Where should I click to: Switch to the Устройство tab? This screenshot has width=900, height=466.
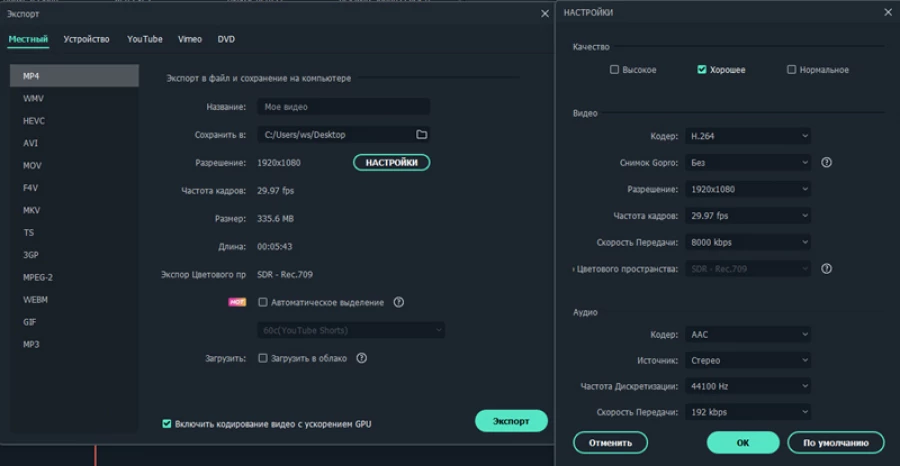86,39
